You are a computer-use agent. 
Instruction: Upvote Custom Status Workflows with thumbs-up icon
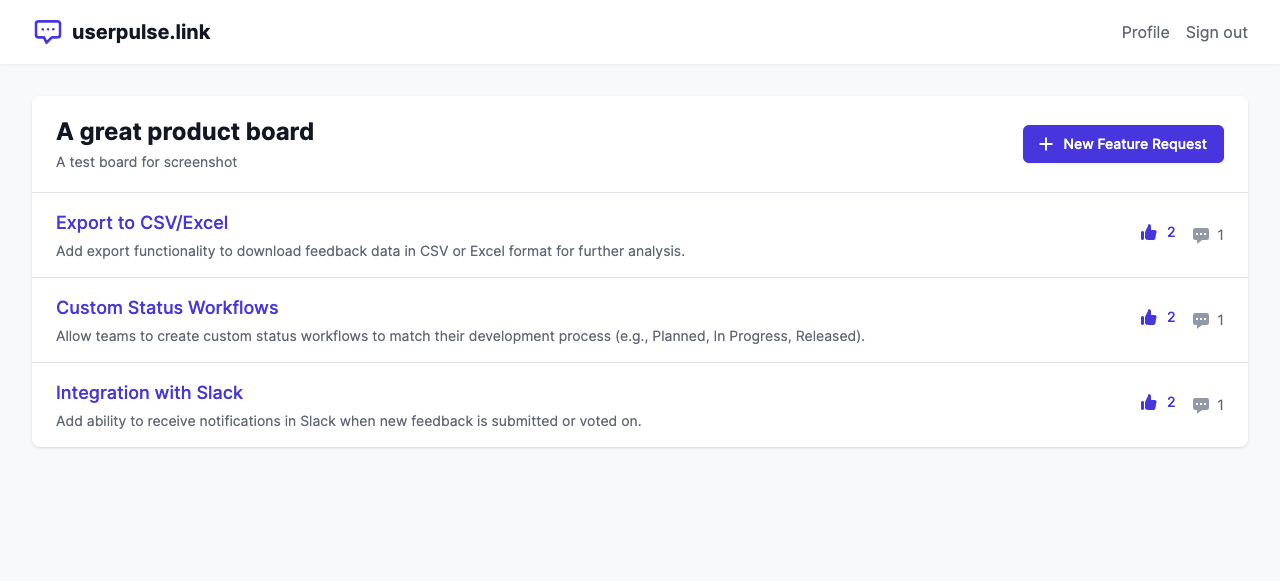(x=1148, y=318)
